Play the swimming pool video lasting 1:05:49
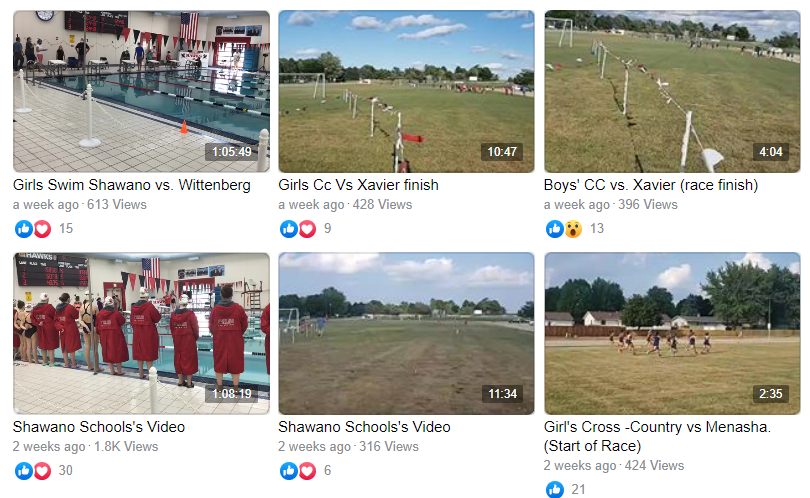810x498 pixels. [x=142, y=91]
